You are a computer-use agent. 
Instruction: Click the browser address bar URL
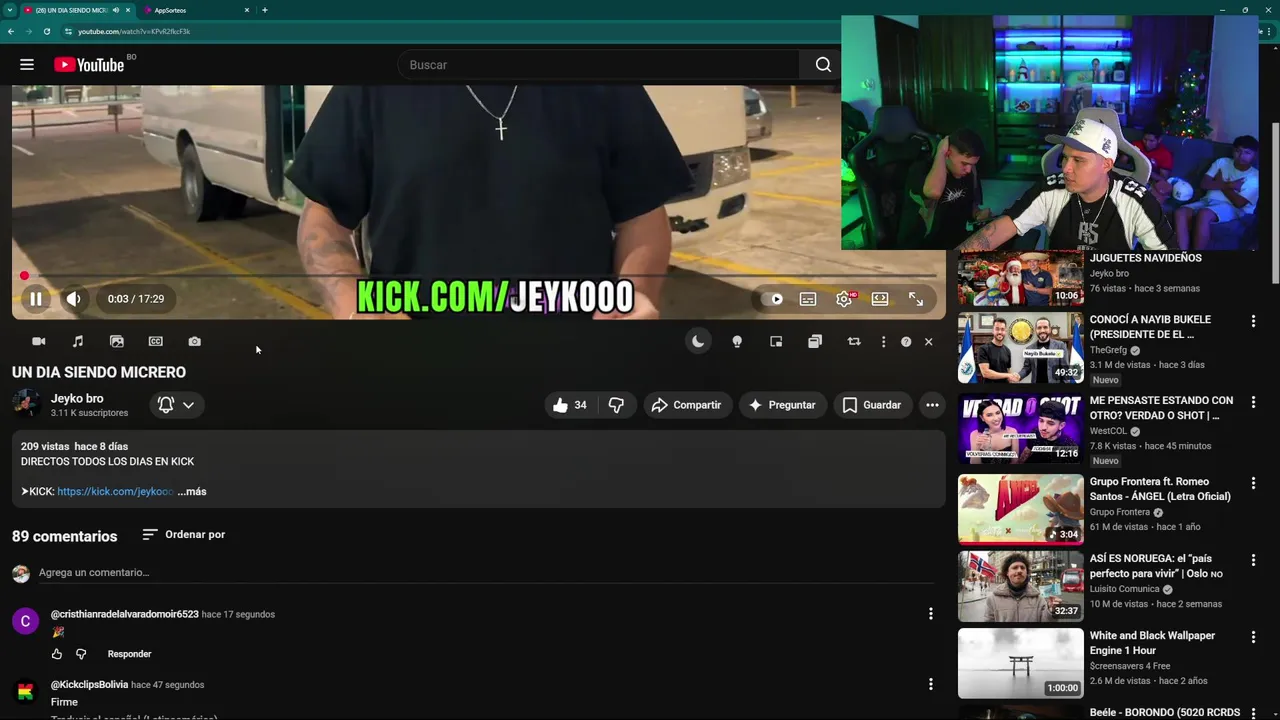134,31
